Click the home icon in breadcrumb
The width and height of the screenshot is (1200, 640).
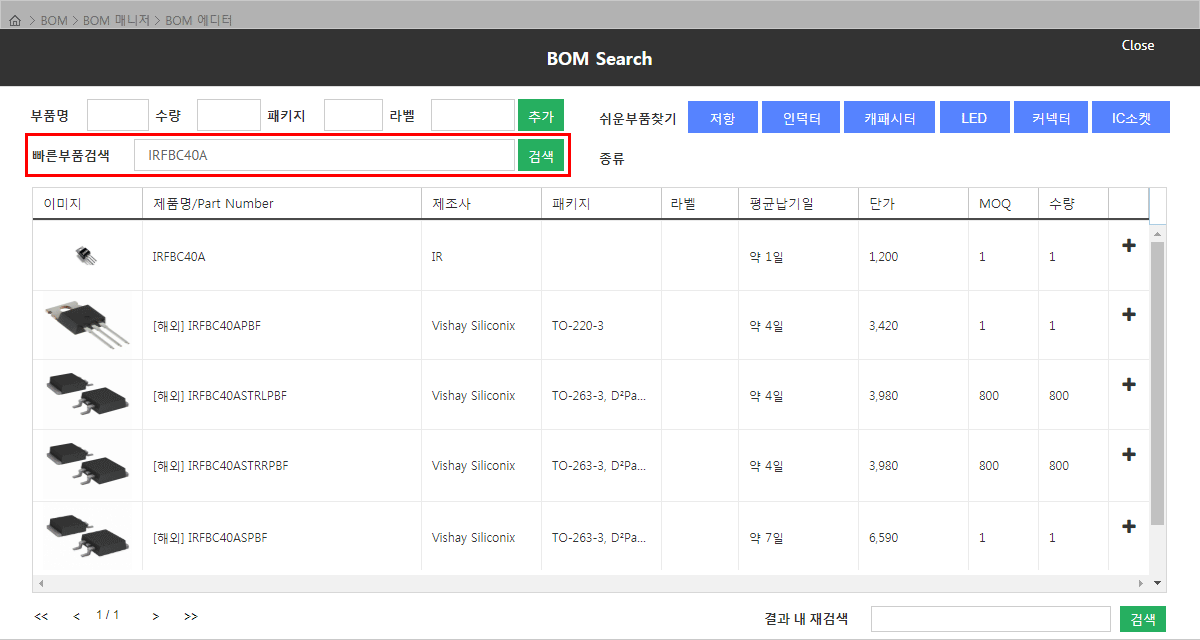[15, 20]
